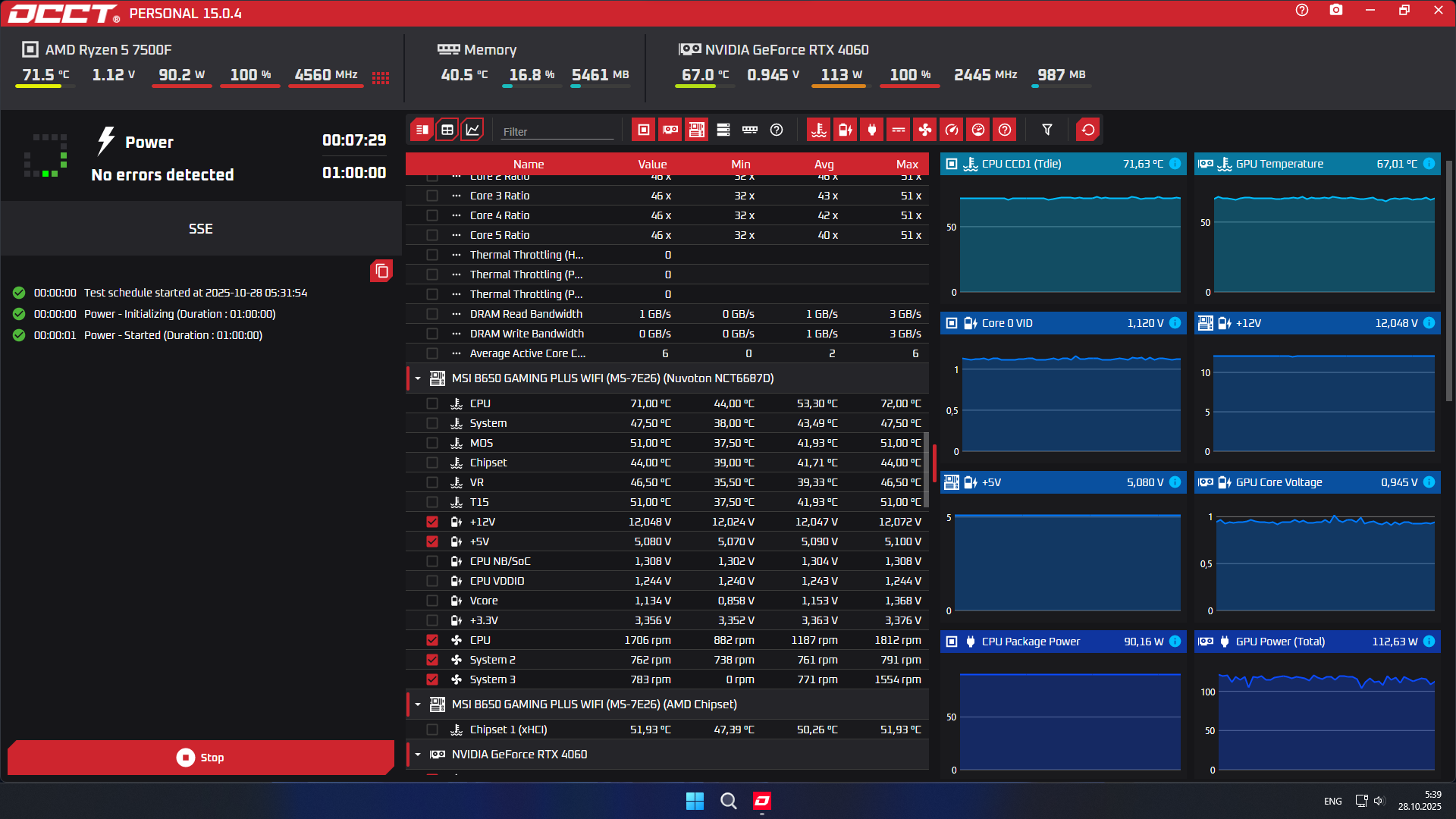Click the screenshot camera icon
This screenshot has width=1456, height=819.
point(1336,10)
